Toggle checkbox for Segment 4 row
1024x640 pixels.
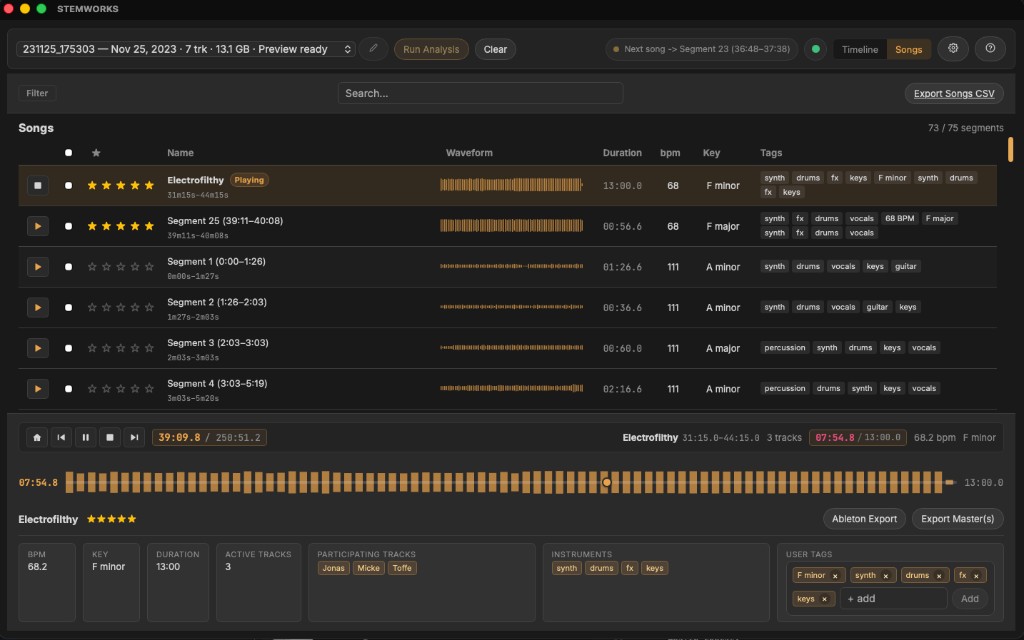coord(69,389)
